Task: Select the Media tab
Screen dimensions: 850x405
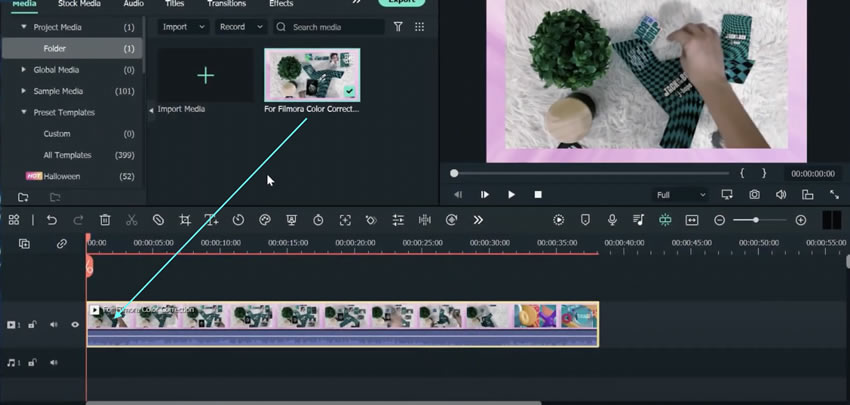Action: tap(24, 4)
